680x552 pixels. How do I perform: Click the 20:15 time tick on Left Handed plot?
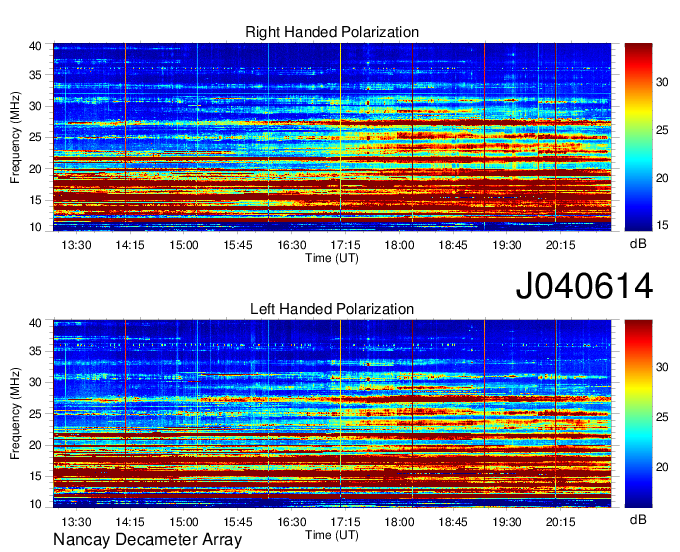tap(560, 521)
